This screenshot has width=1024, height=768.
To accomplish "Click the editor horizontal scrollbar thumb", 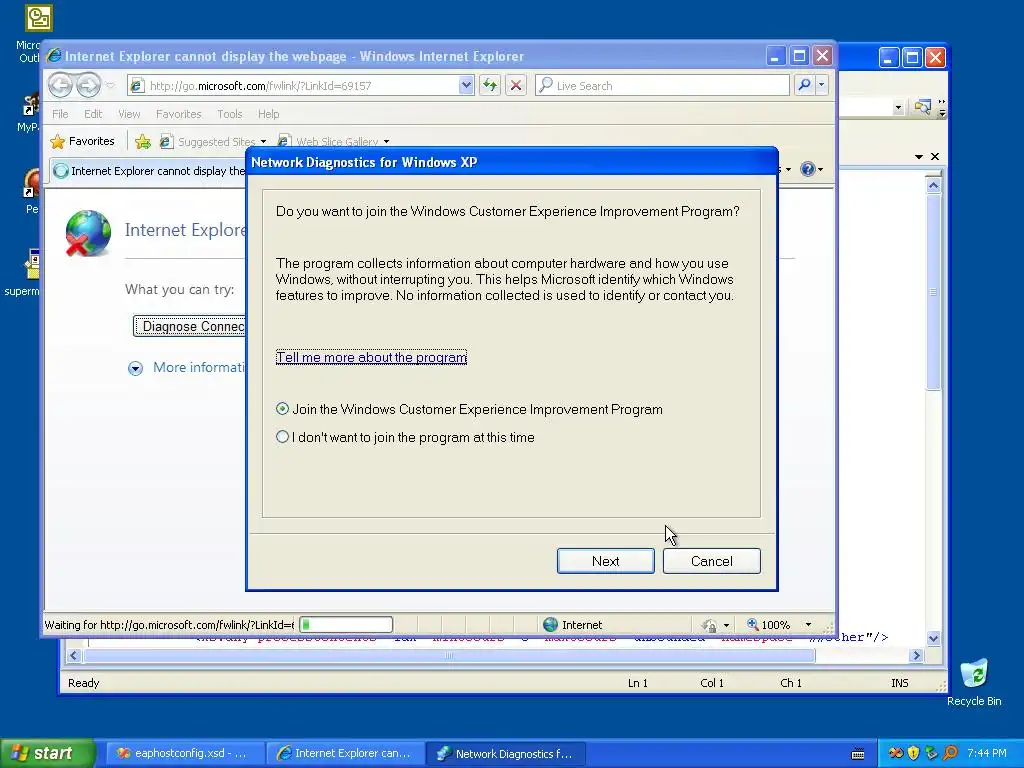I will (x=449, y=655).
